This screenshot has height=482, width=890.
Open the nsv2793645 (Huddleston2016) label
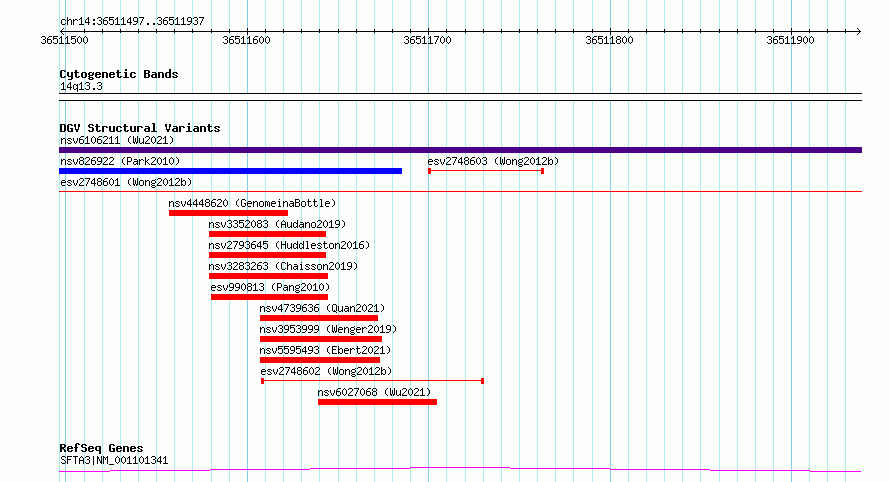289,245
